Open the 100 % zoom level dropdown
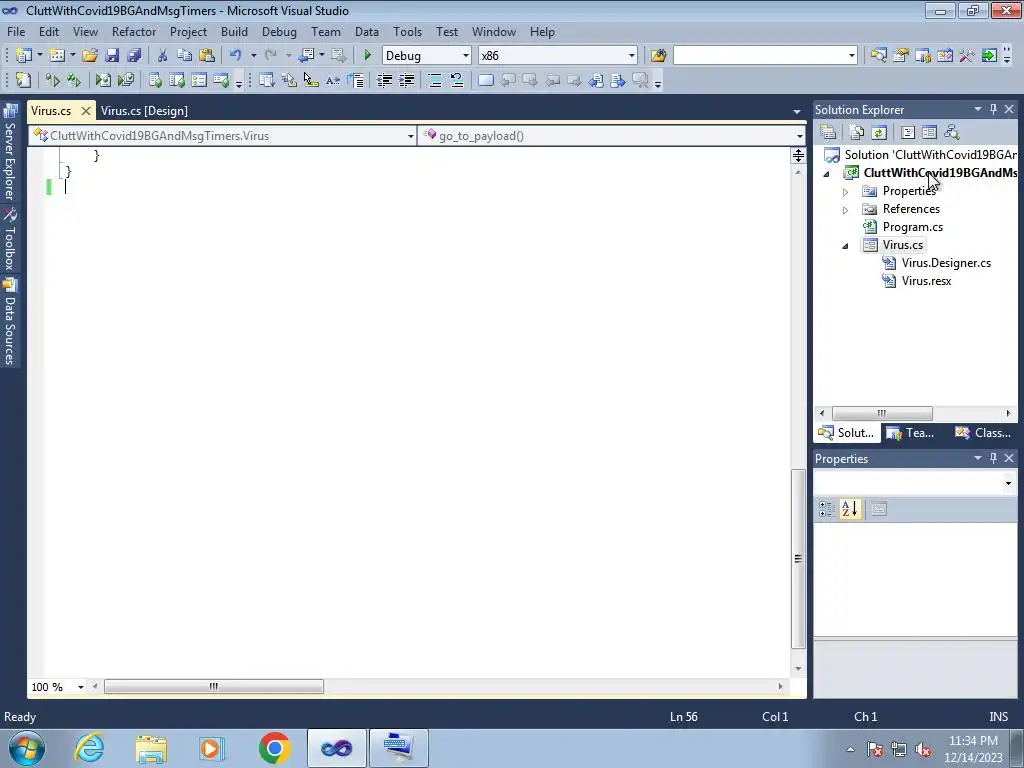Screen dimensions: 1024x768 tap(81, 687)
